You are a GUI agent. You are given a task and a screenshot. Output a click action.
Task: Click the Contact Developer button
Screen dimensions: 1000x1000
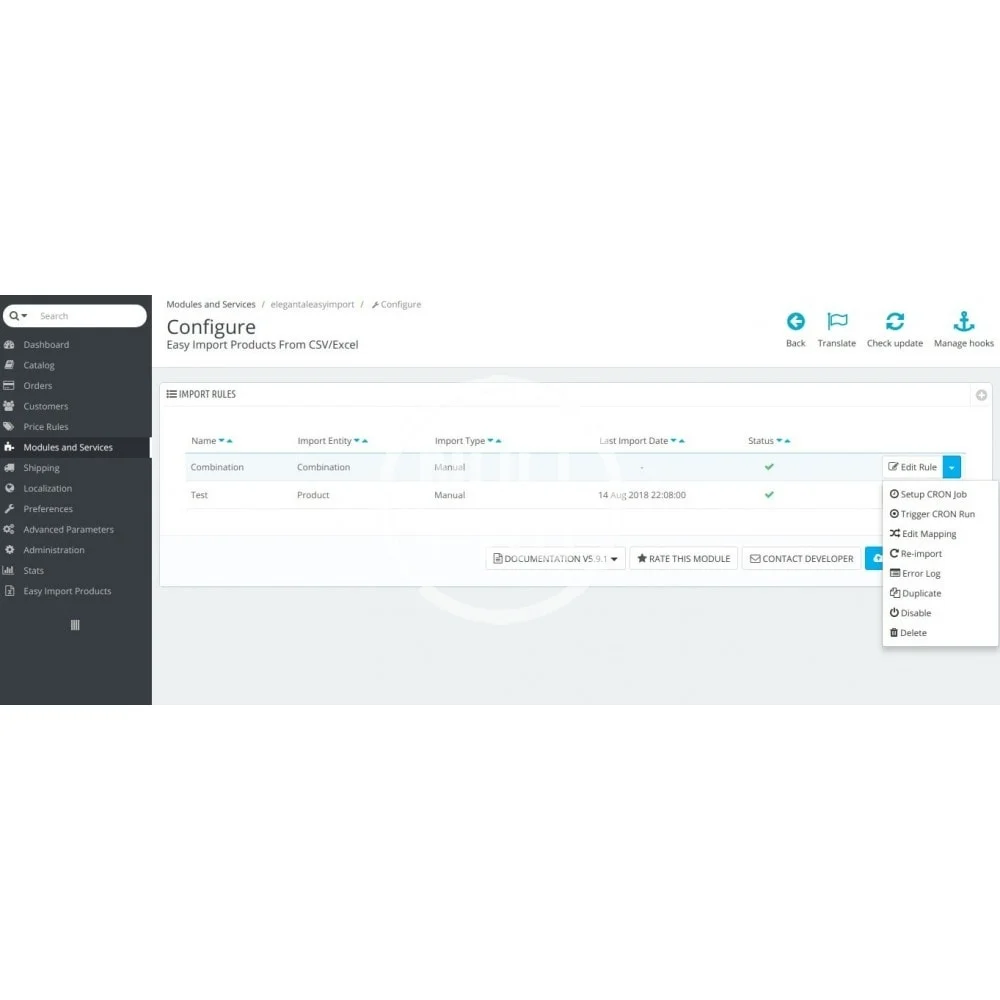[x=802, y=558]
